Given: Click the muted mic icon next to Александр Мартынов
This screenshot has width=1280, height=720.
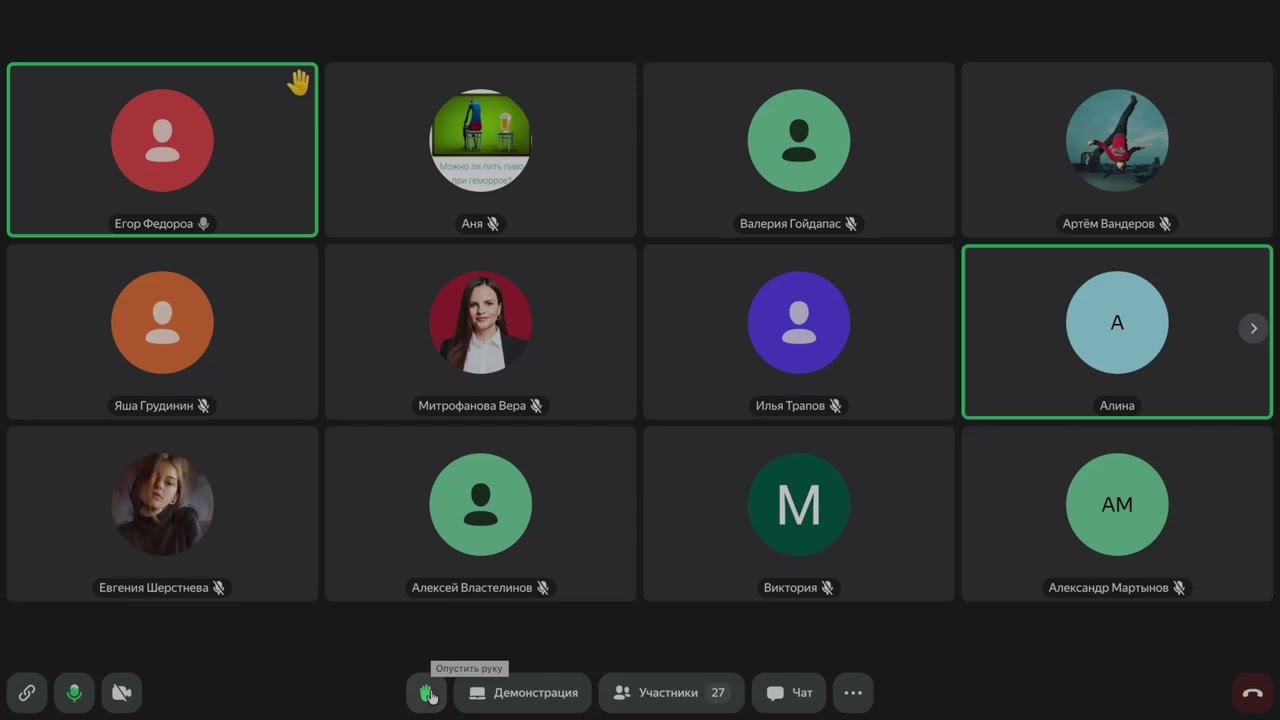Looking at the screenshot, I should tap(1179, 588).
